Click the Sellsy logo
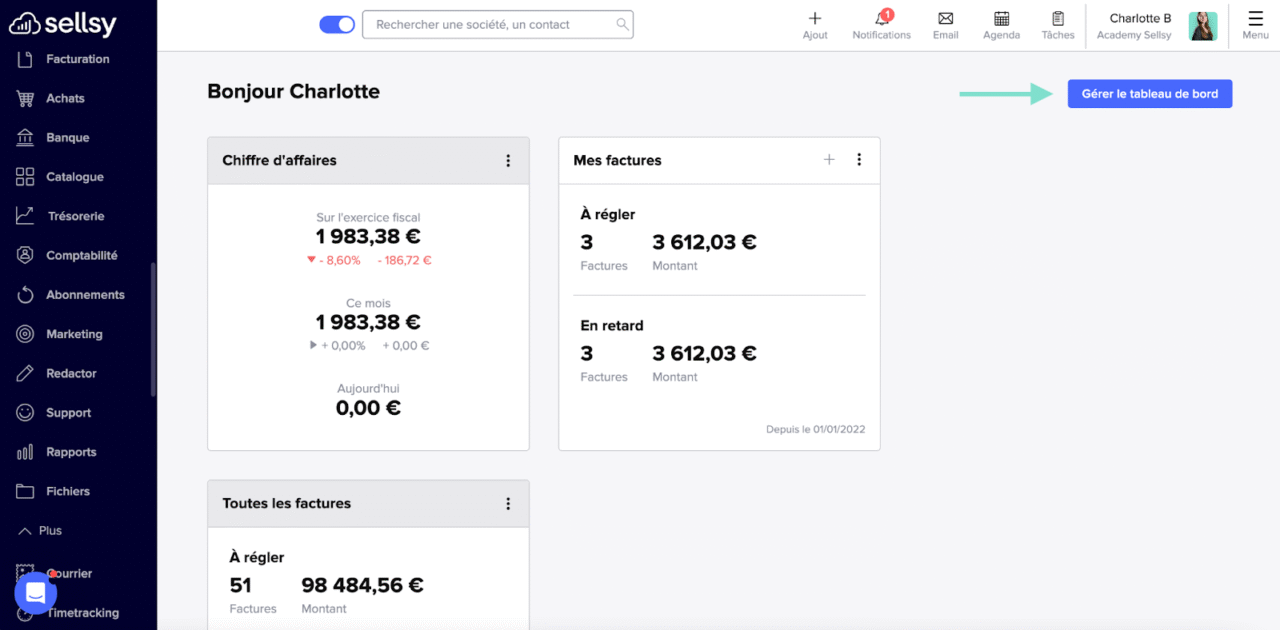 coord(62,23)
